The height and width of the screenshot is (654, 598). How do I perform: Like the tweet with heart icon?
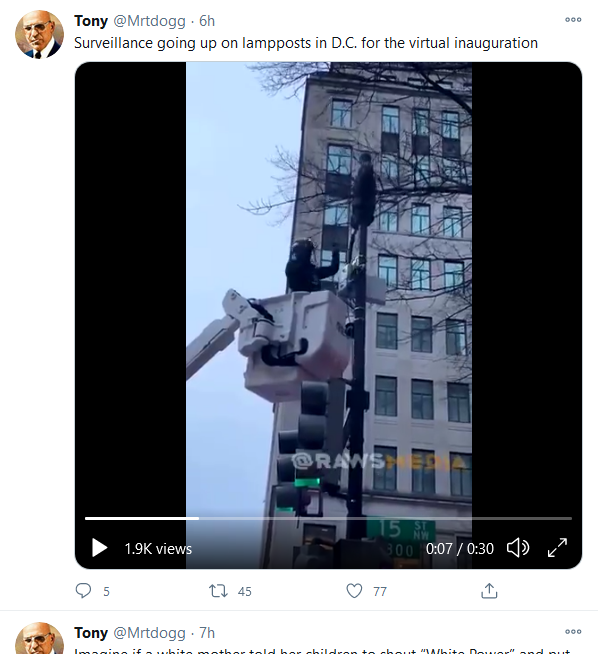354,591
